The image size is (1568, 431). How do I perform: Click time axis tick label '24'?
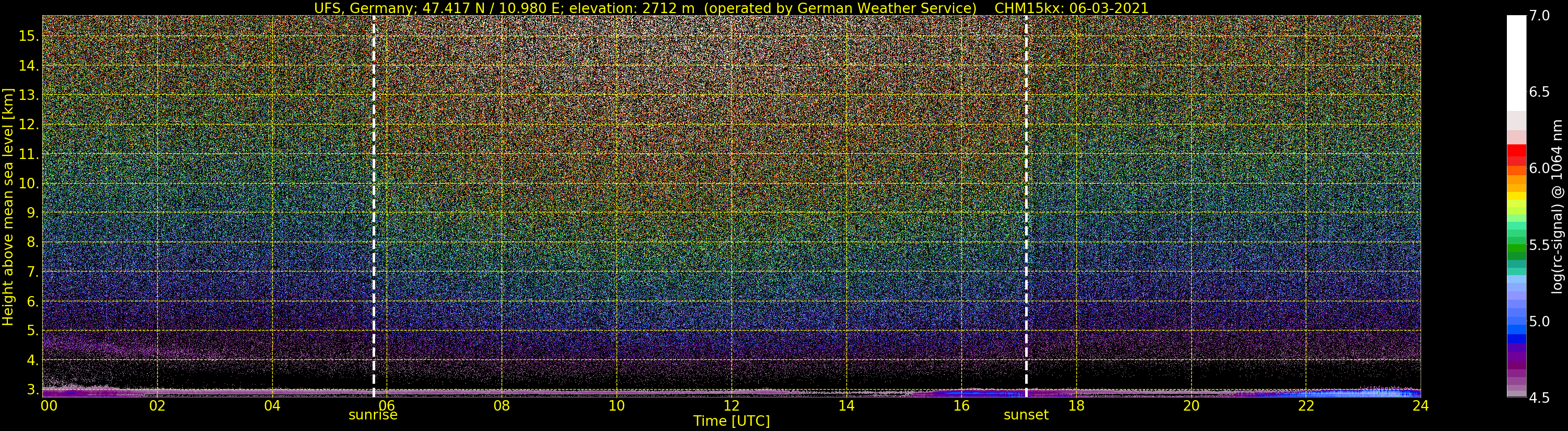click(x=1420, y=405)
